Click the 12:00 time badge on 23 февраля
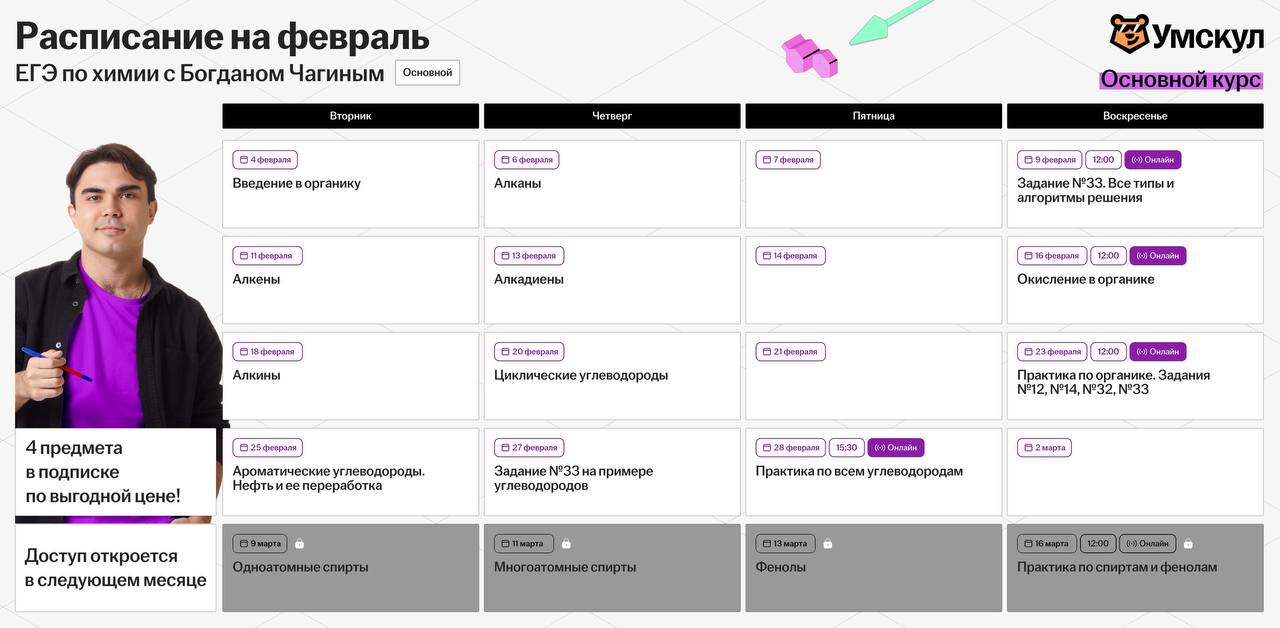The width and height of the screenshot is (1280, 628). pyautogui.click(x=1108, y=352)
